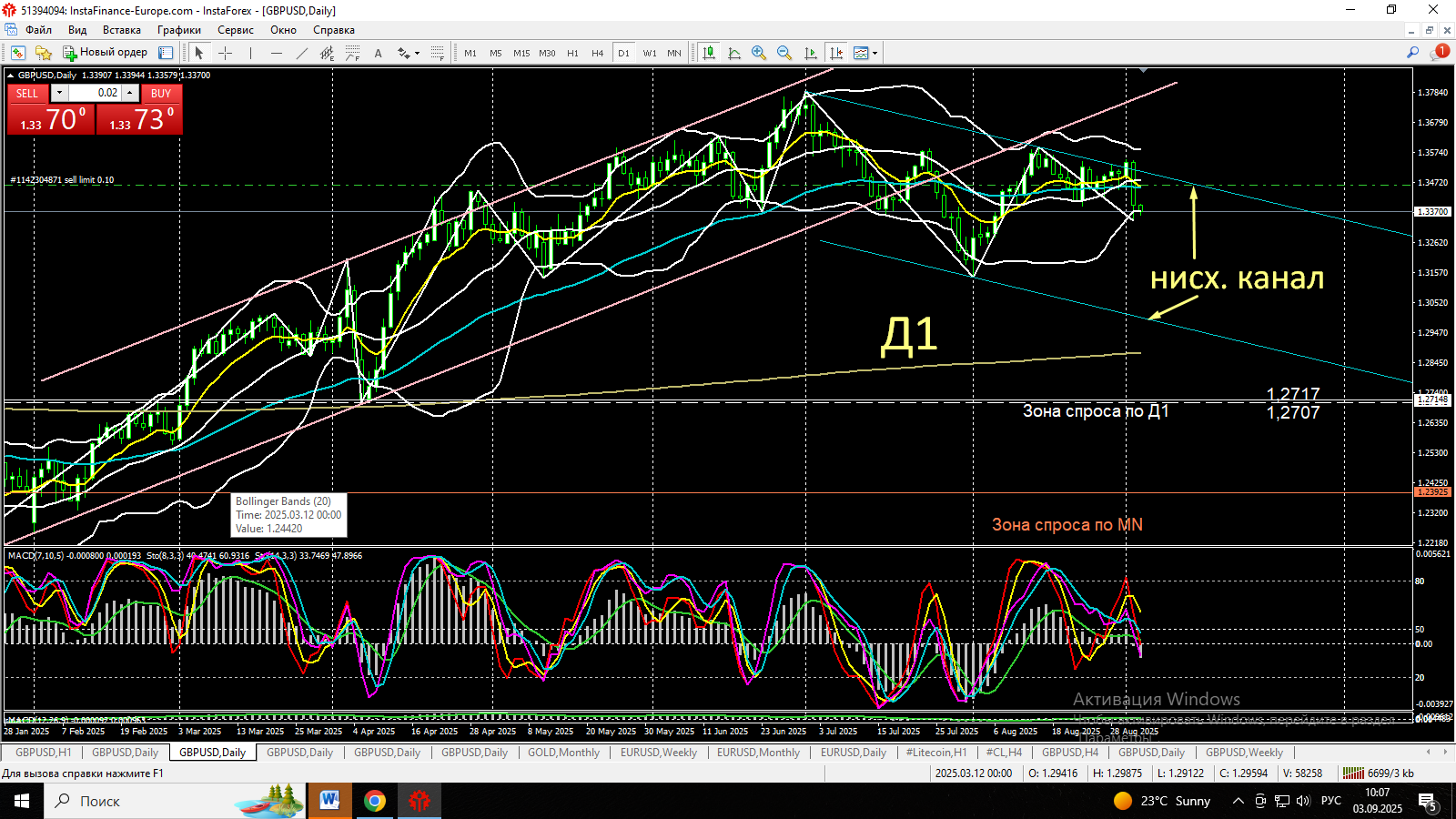Click the 0.02 lot volume field
Image resolution: width=1456 pixels, height=819 pixels.
(95, 93)
